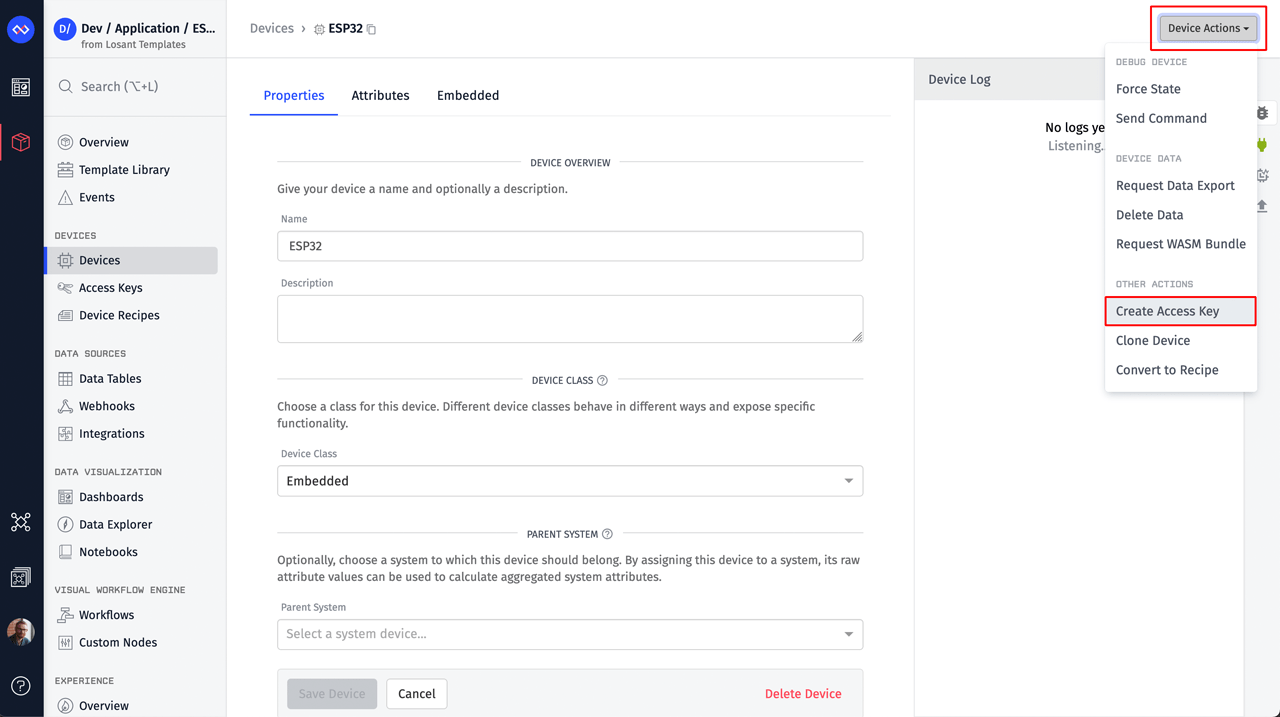The image size is (1280, 717).
Task: Select Request WASM Bundle menu item
Action: (x=1180, y=244)
